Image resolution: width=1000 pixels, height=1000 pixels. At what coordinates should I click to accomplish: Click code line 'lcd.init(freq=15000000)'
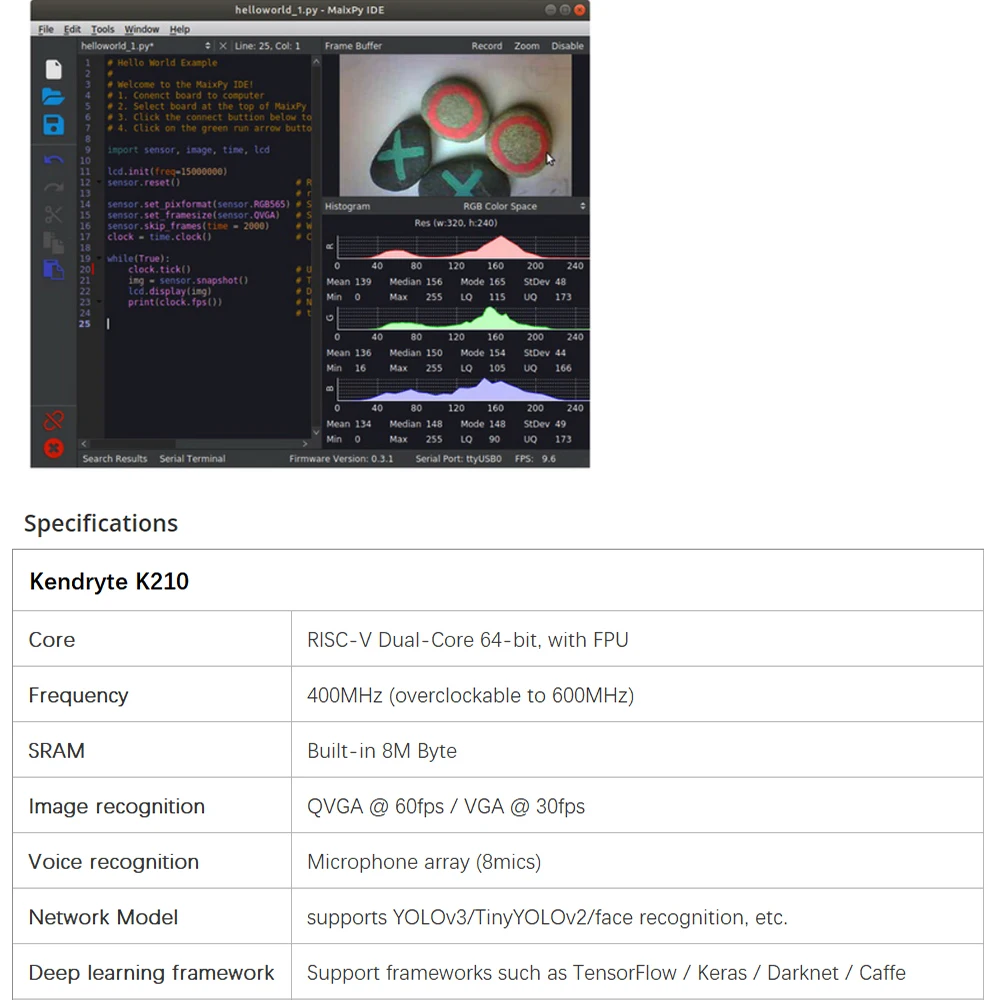(x=167, y=172)
